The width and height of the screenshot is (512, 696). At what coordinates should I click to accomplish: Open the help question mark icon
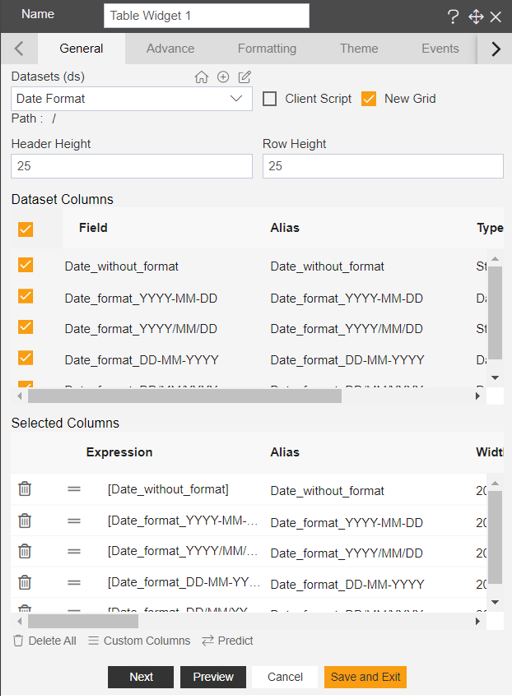coord(453,17)
